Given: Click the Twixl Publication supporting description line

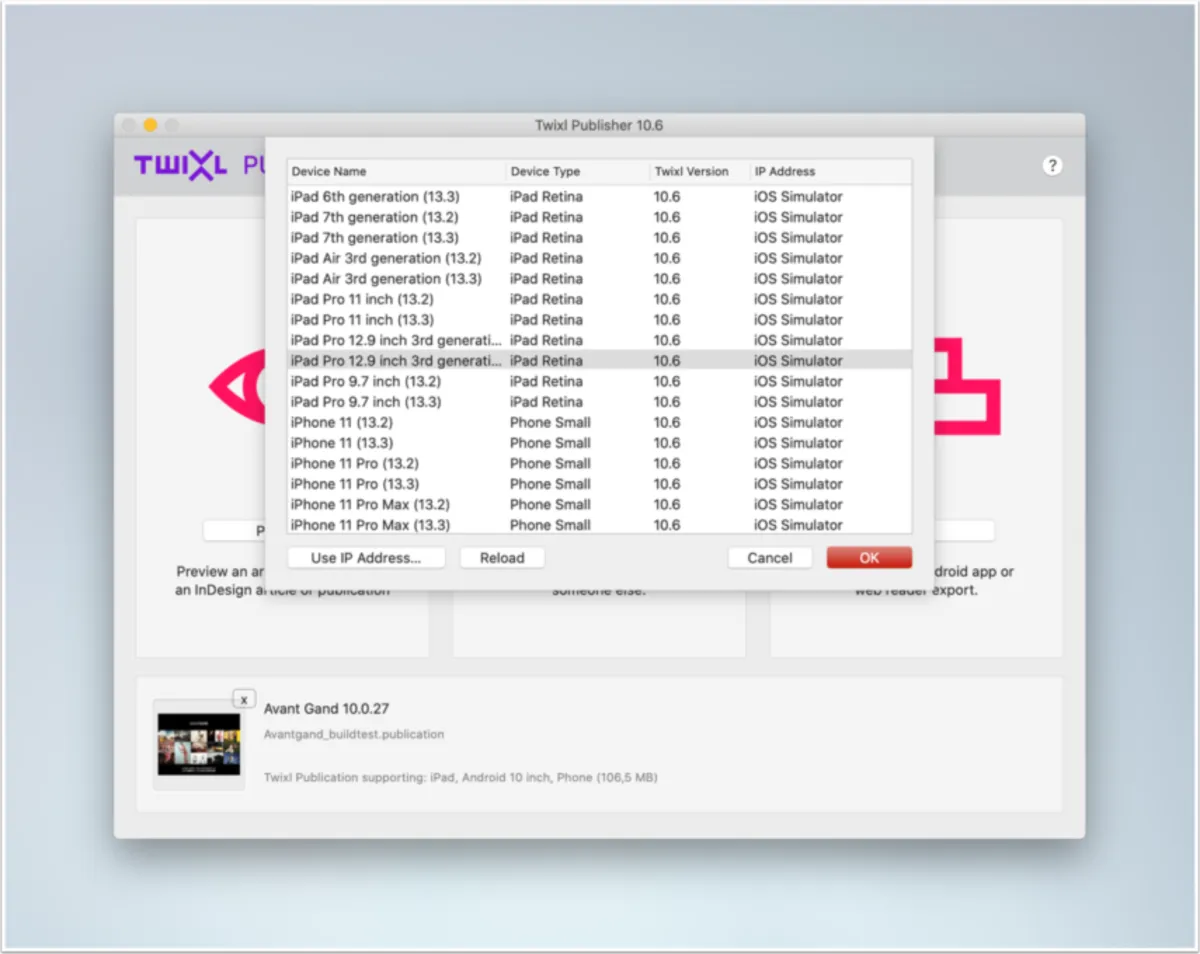Looking at the screenshot, I should pos(460,777).
